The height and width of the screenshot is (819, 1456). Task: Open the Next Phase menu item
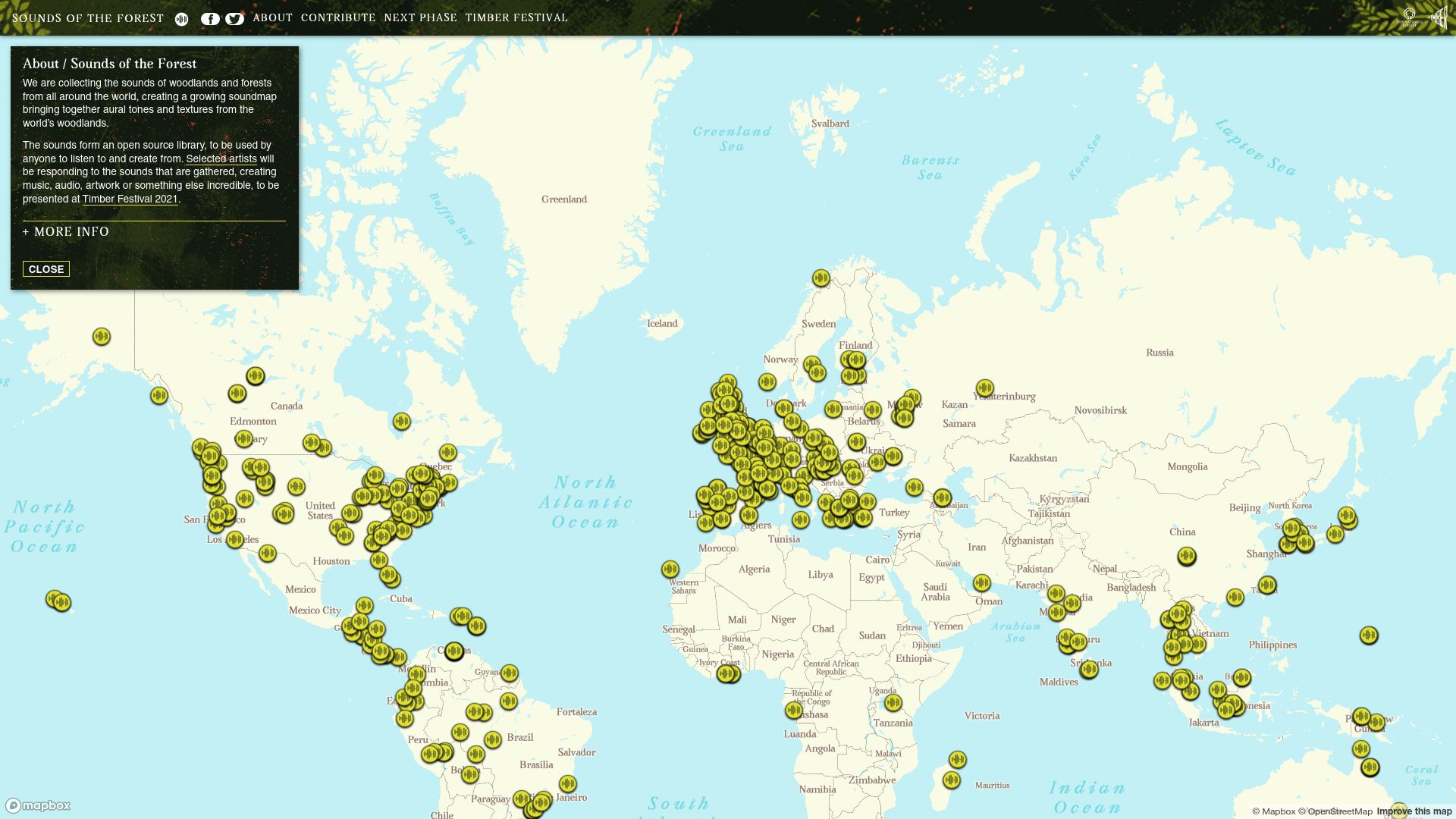tap(421, 17)
